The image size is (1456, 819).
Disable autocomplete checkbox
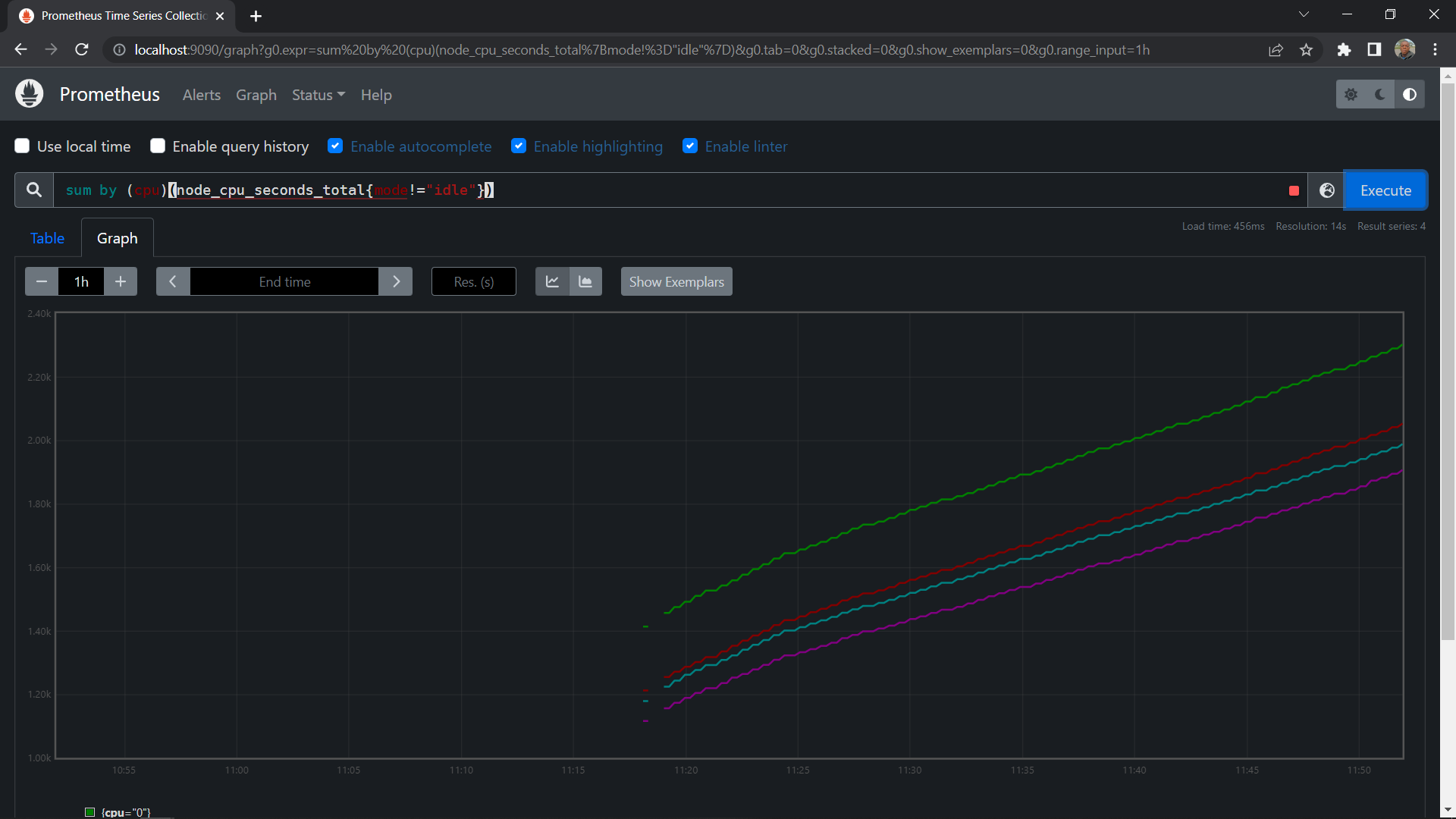tap(335, 146)
